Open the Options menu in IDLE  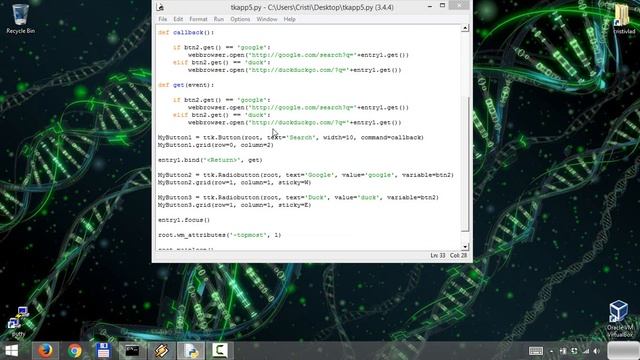pos(240,19)
